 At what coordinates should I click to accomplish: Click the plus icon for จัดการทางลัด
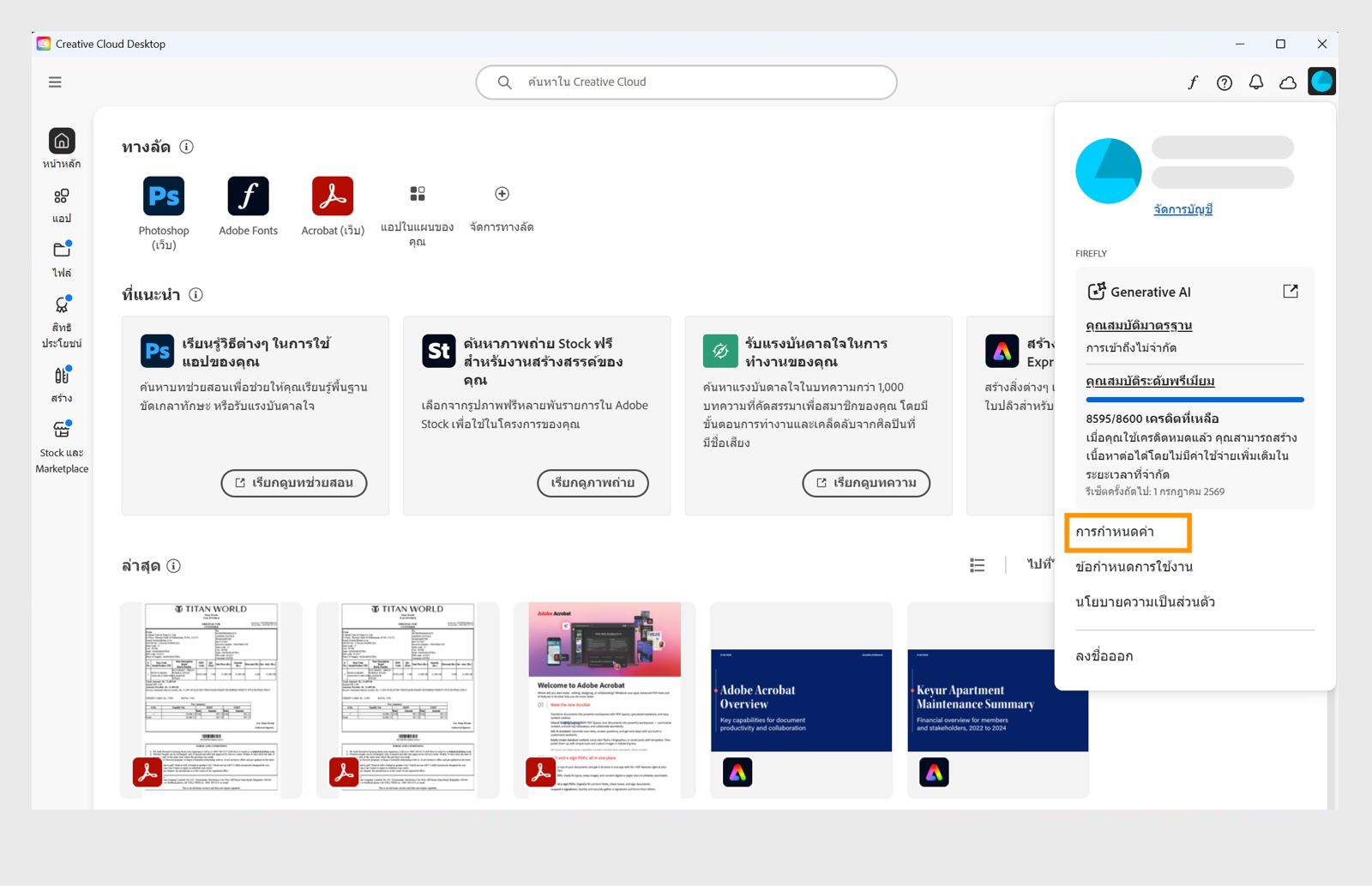[x=502, y=194]
